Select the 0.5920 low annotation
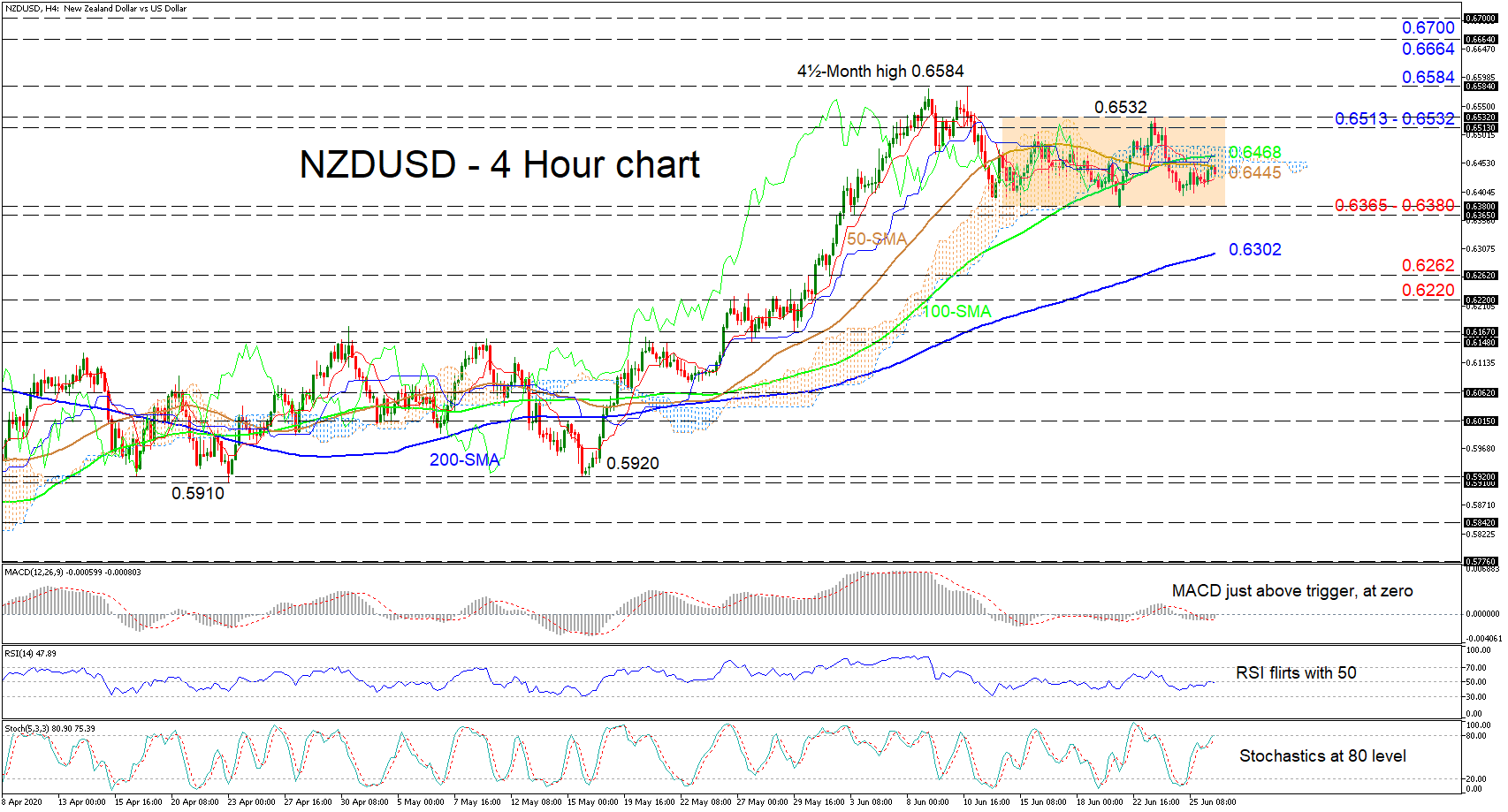This screenshot has width=1508, height=812. [633, 463]
